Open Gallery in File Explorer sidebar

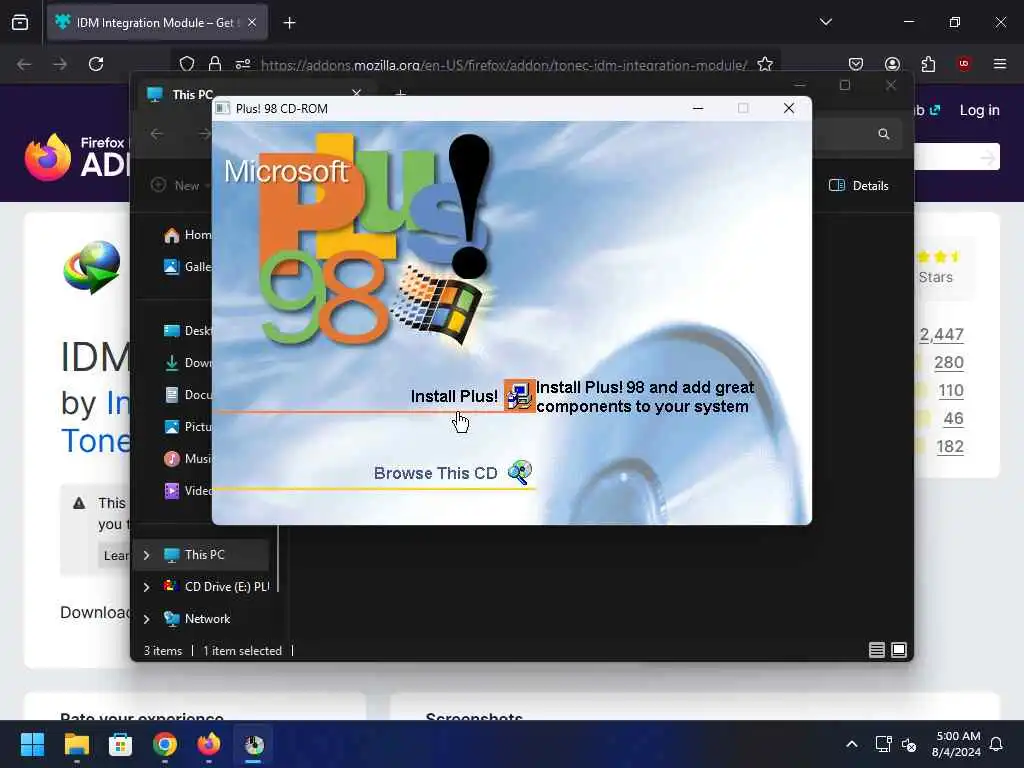188,266
